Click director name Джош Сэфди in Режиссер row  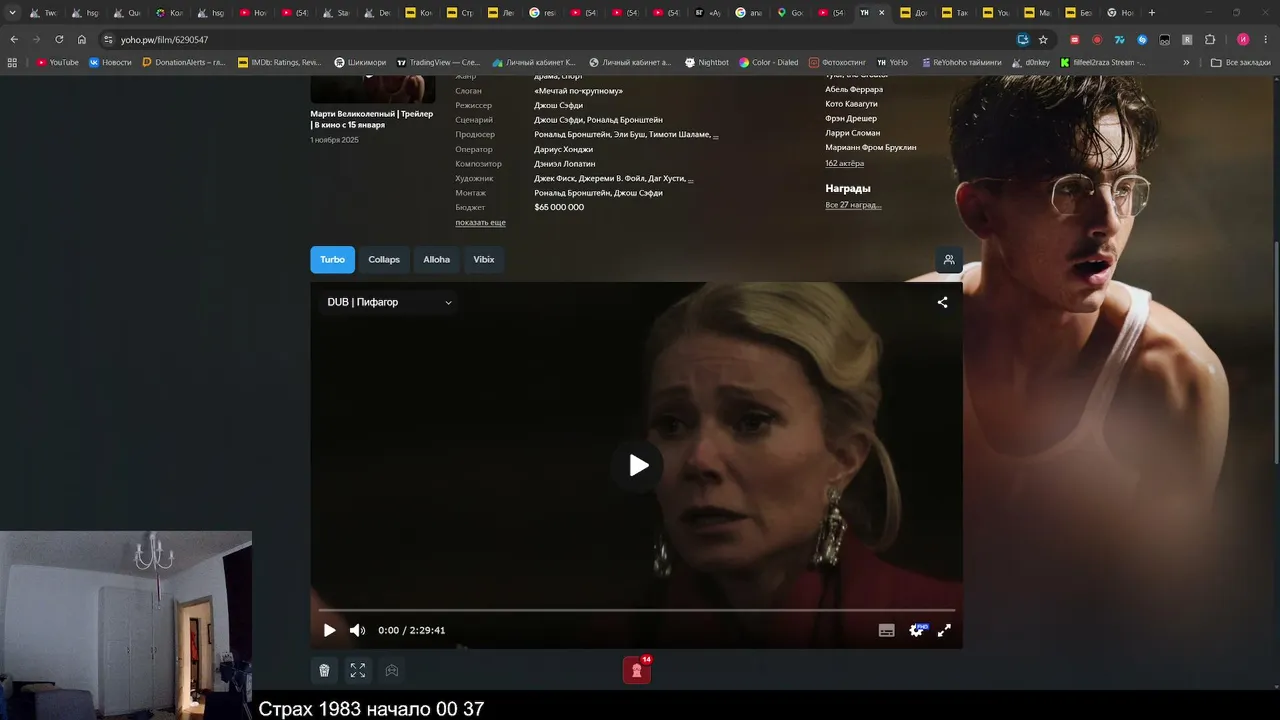click(558, 105)
